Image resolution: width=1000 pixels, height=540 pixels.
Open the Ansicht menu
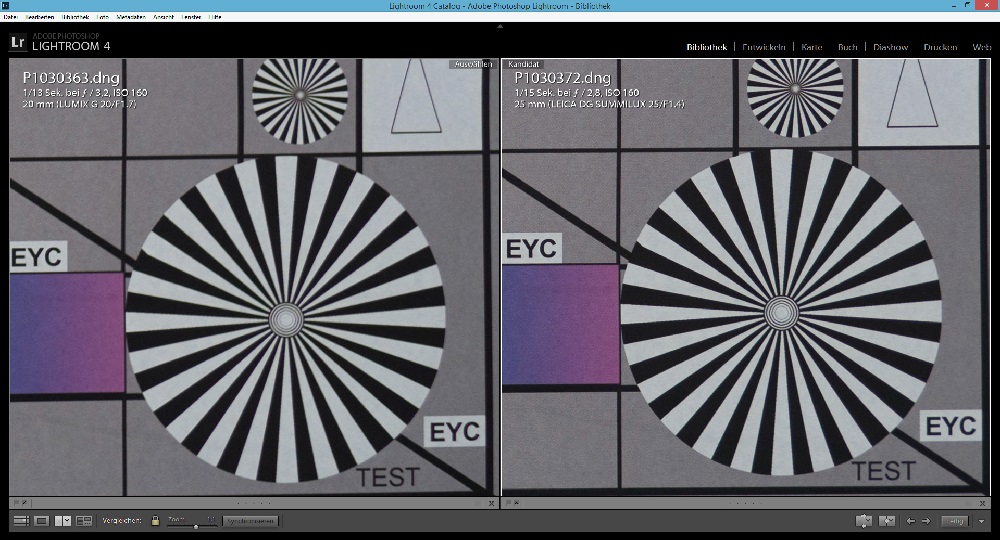[x=163, y=17]
